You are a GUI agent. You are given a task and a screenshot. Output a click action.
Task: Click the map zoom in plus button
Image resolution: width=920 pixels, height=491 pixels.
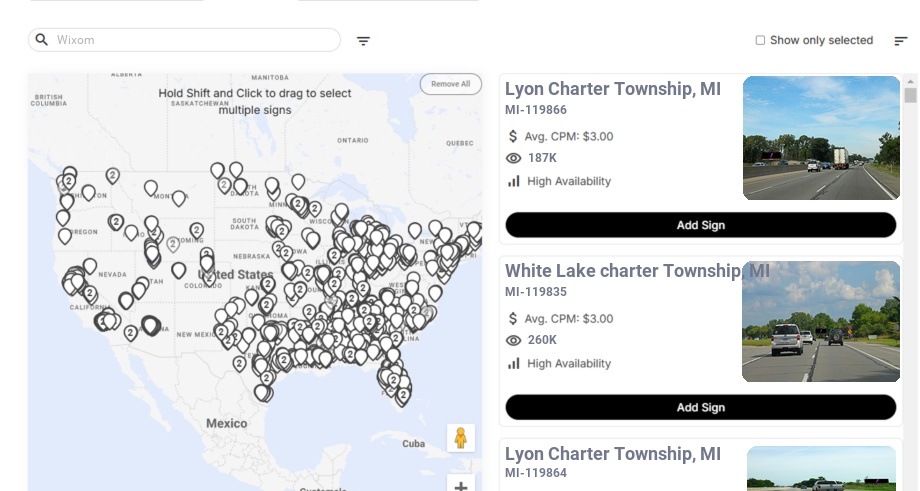click(x=461, y=486)
